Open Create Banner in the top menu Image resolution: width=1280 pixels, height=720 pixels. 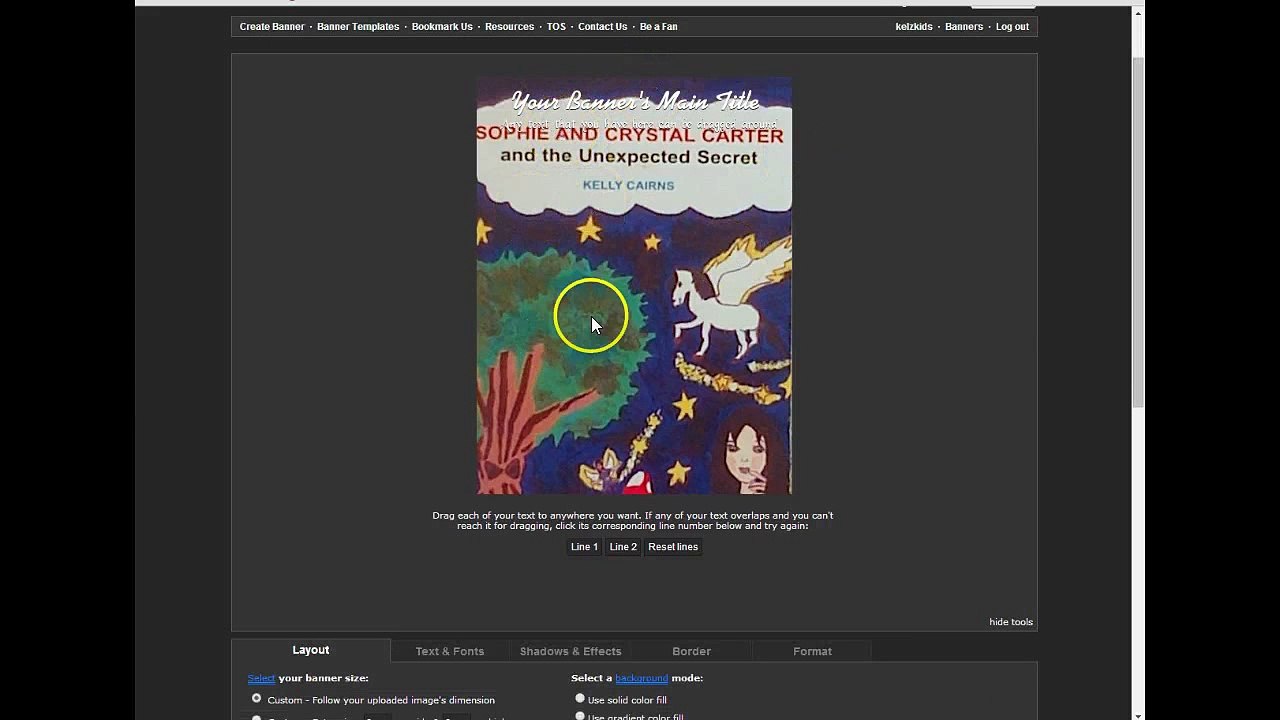pyautogui.click(x=272, y=27)
